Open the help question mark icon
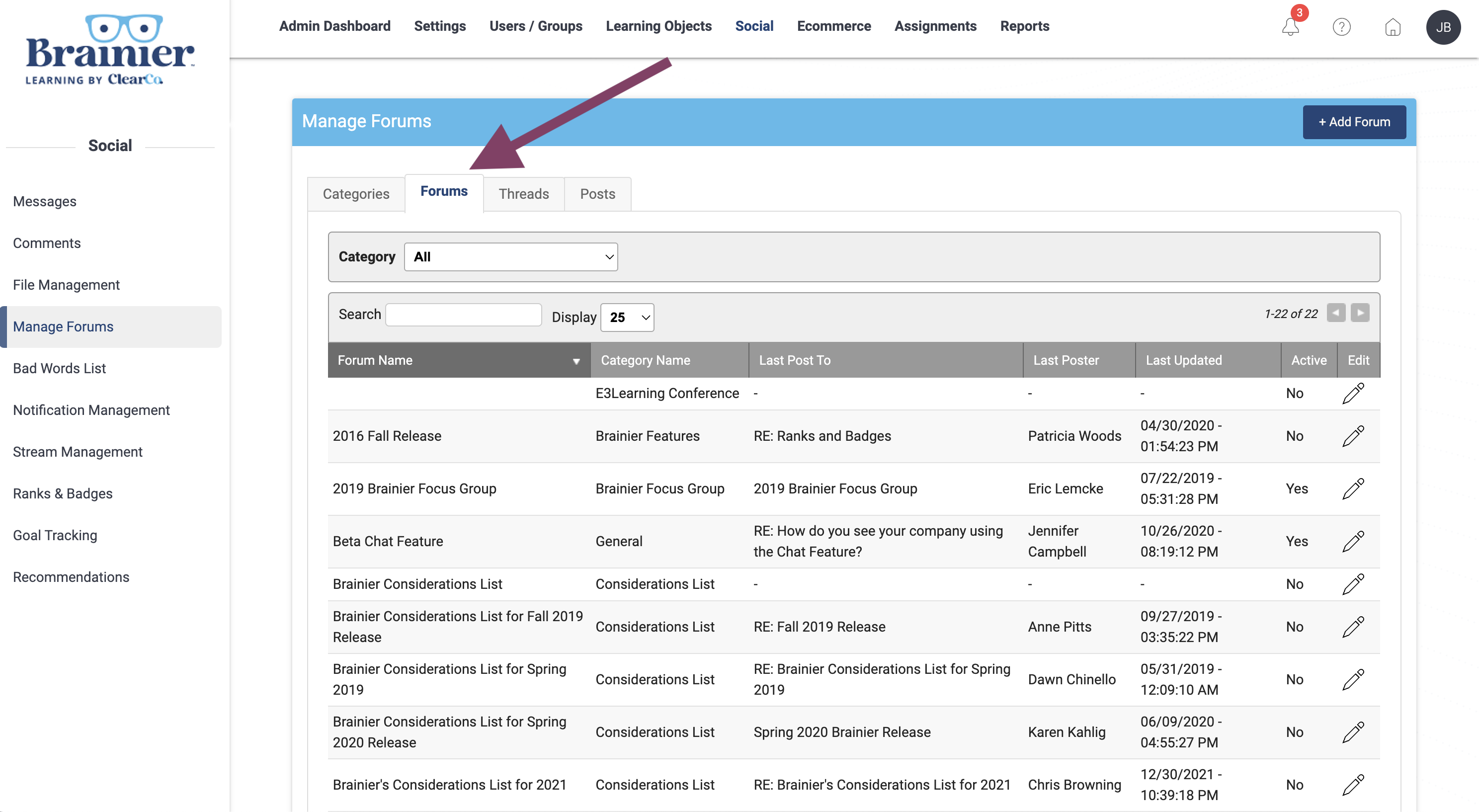The height and width of the screenshot is (812, 1479). 1341,26
